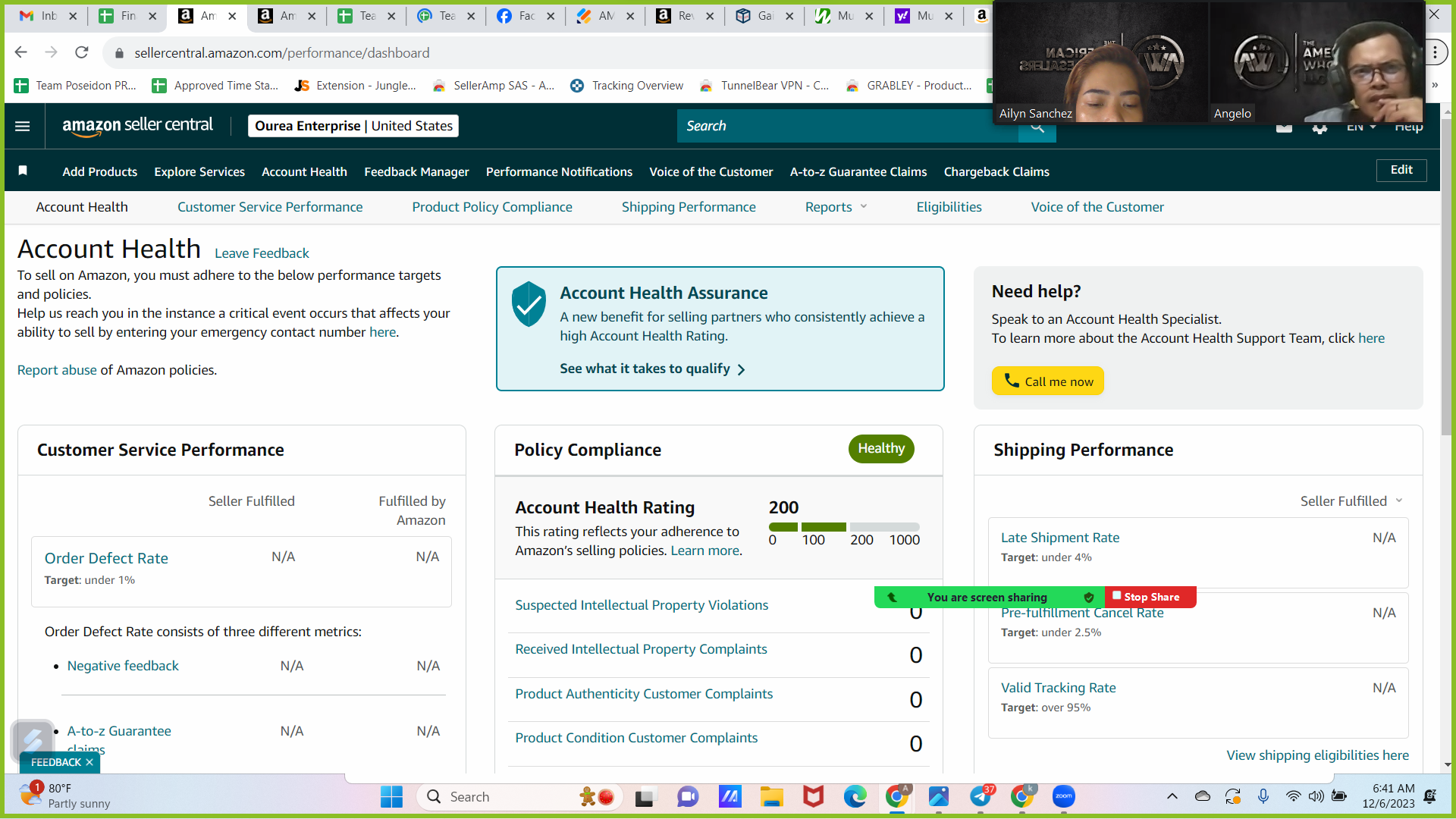This screenshot has width=1456, height=819.
Task: Click the site lock icon in address bar
Action: [118, 53]
